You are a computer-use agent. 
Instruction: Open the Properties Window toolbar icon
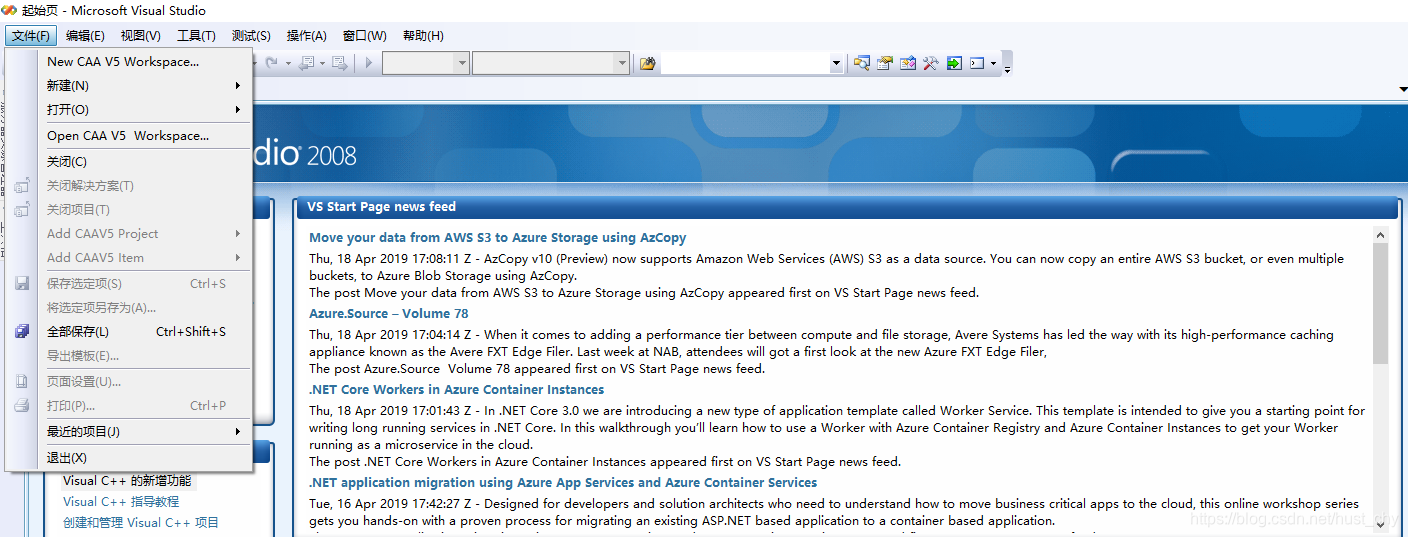[x=884, y=63]
